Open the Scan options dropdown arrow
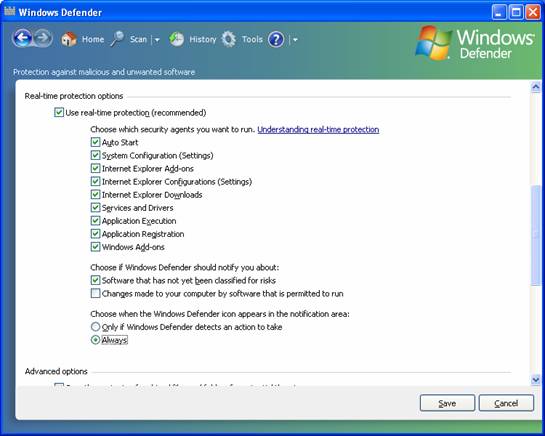 157,40
